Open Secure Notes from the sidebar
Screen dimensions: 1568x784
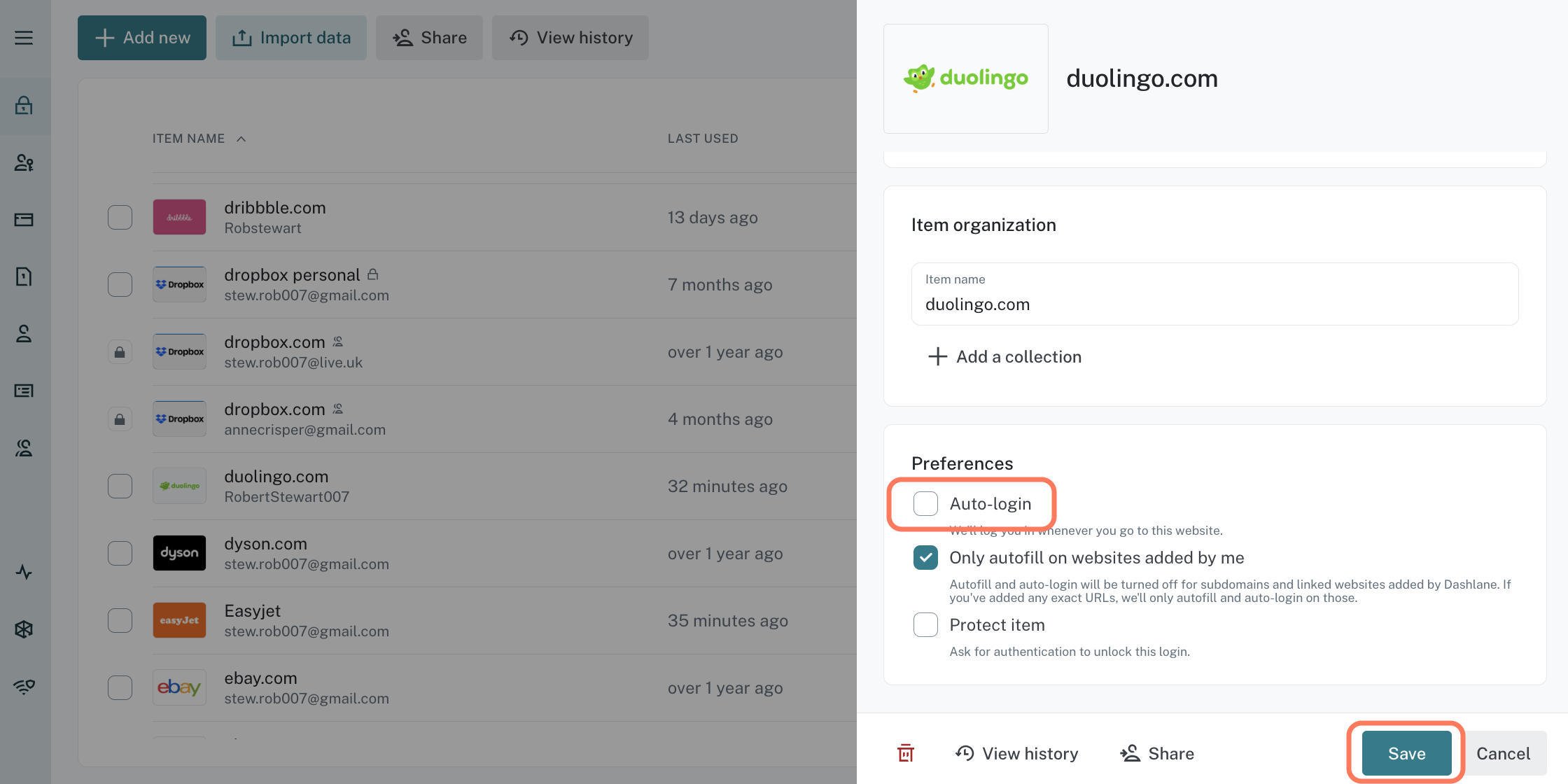[25, 276]
